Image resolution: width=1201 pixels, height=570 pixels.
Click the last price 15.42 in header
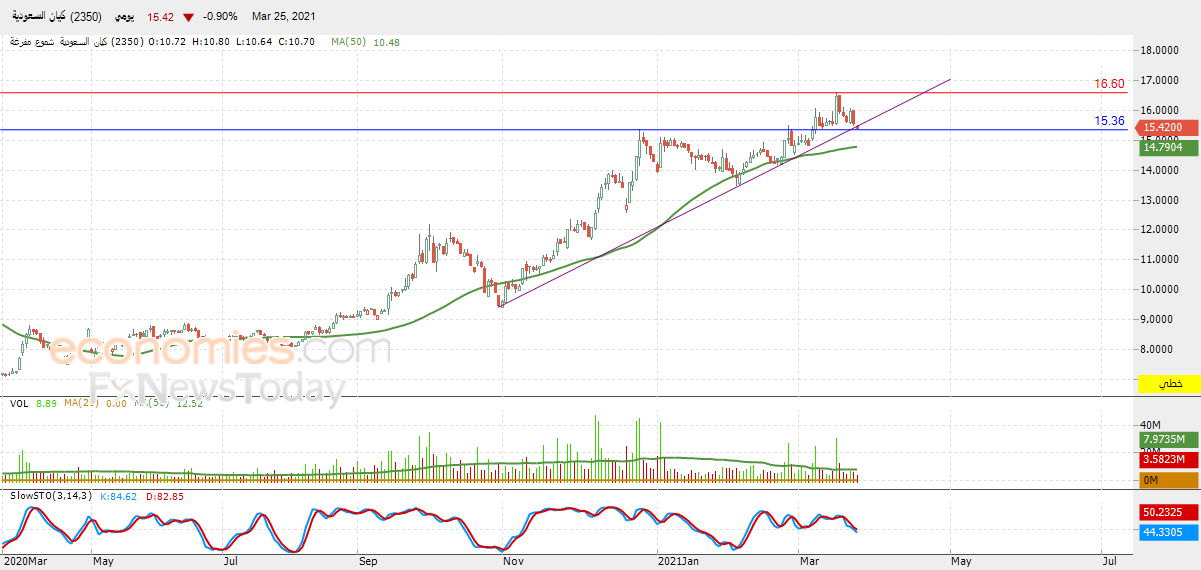click(x=161, y=17)
